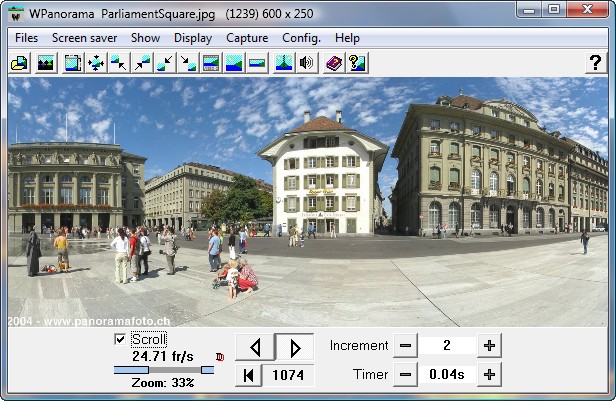The width and height of the screenshot is (616, 401).
Task: Click the speaker sound icon
Action: (x=307, y=63)
